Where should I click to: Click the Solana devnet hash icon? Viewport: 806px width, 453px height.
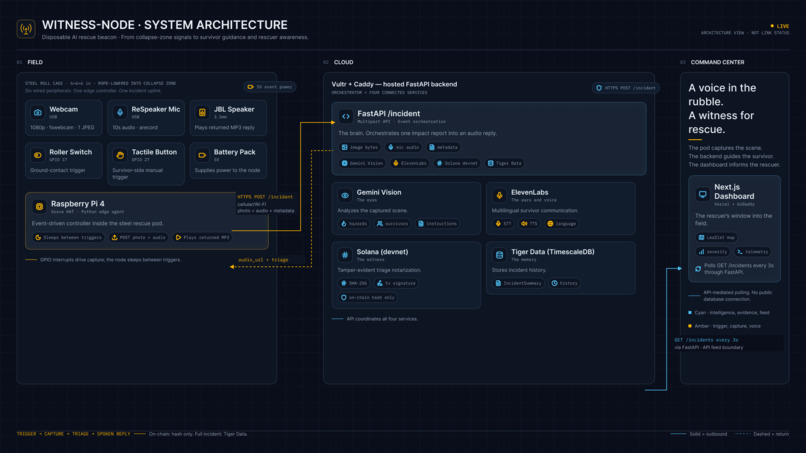coord(345,255)
